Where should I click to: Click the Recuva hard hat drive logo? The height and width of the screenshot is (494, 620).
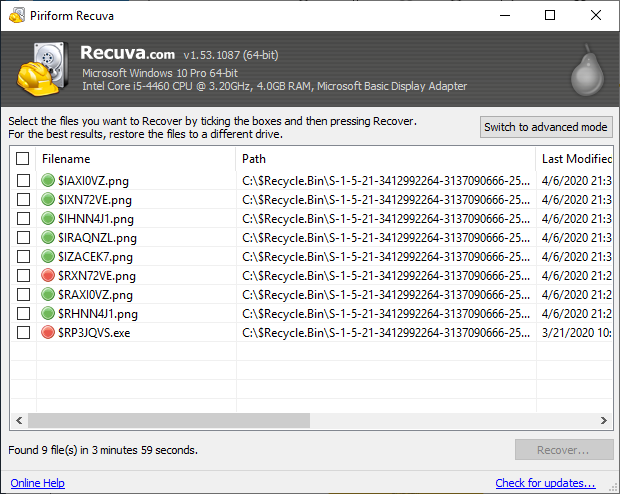click(42, 69)
